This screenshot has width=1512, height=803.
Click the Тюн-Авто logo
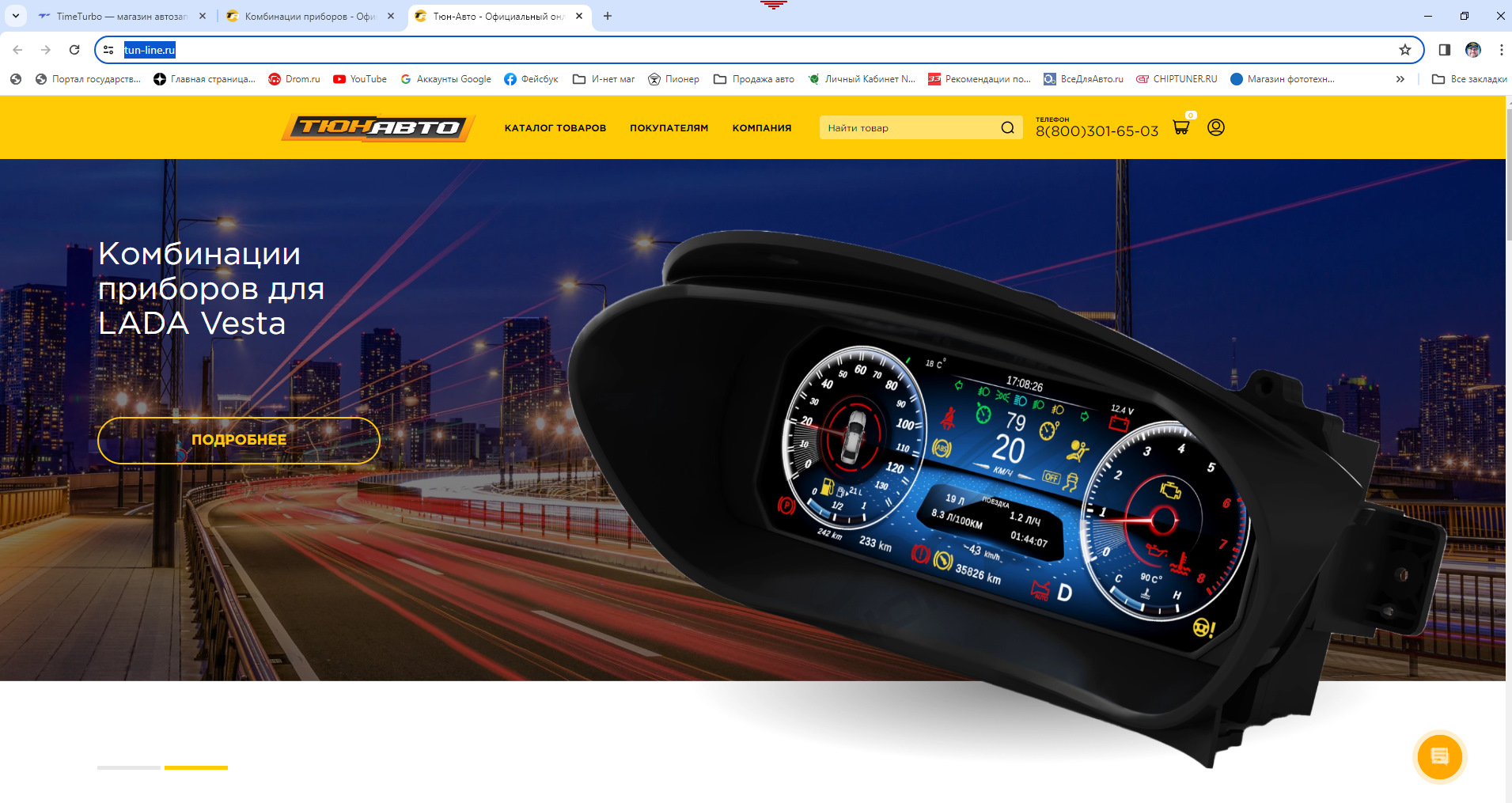pos(379,127)
